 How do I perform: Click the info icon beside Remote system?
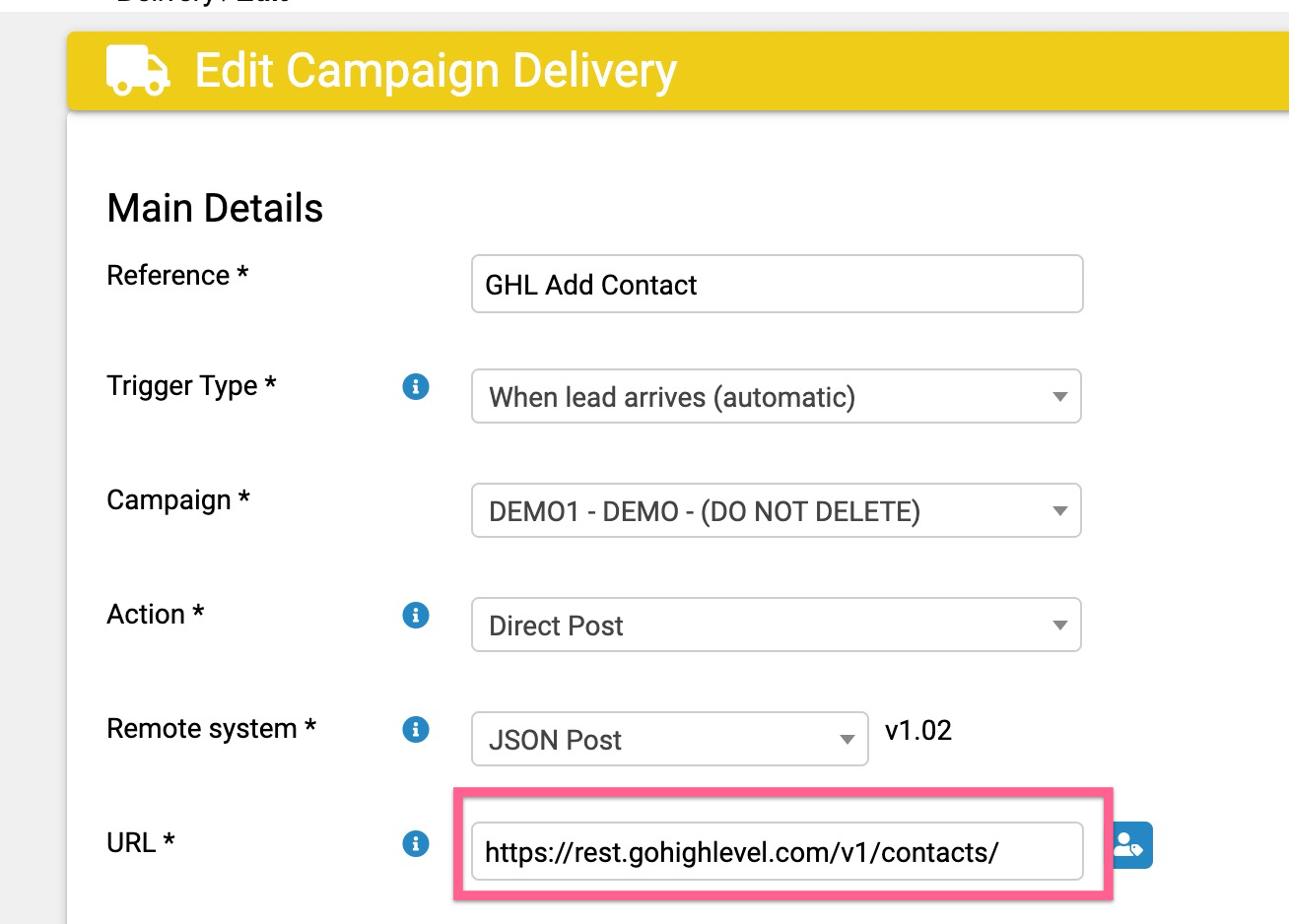tap(416, 729)
